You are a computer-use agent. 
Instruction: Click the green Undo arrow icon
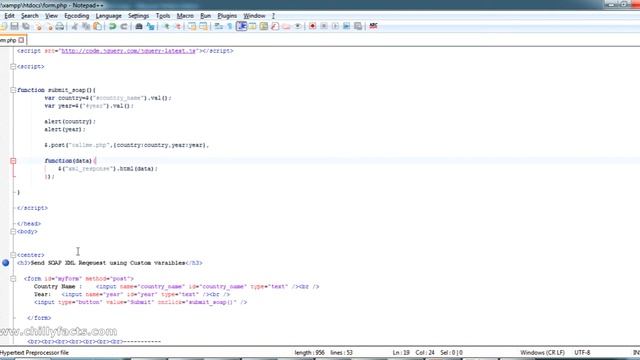coord(112,27)
